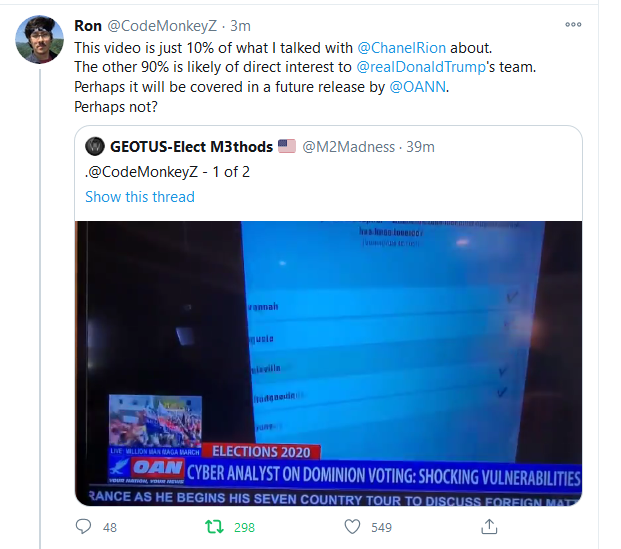Click the Ron display name

pyautogui.click(x=88, y=26)
